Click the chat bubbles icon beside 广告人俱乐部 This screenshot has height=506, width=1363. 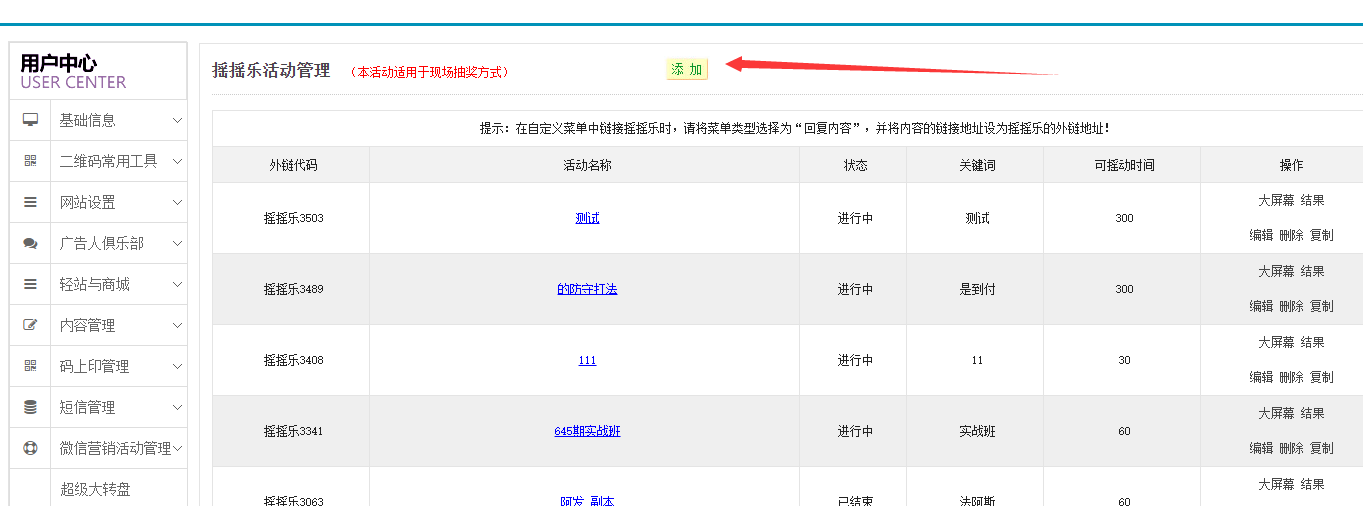point(30,243)
